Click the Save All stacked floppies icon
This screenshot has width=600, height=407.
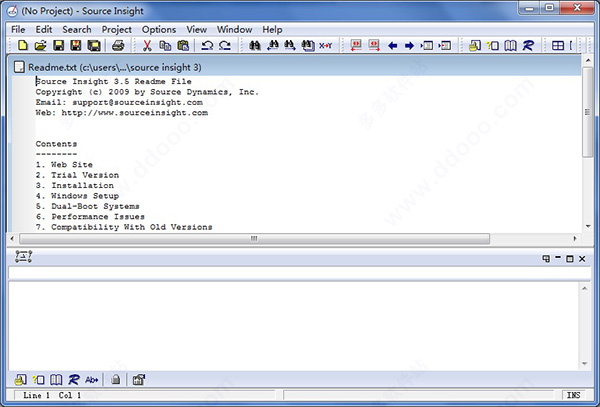[94, 46]
